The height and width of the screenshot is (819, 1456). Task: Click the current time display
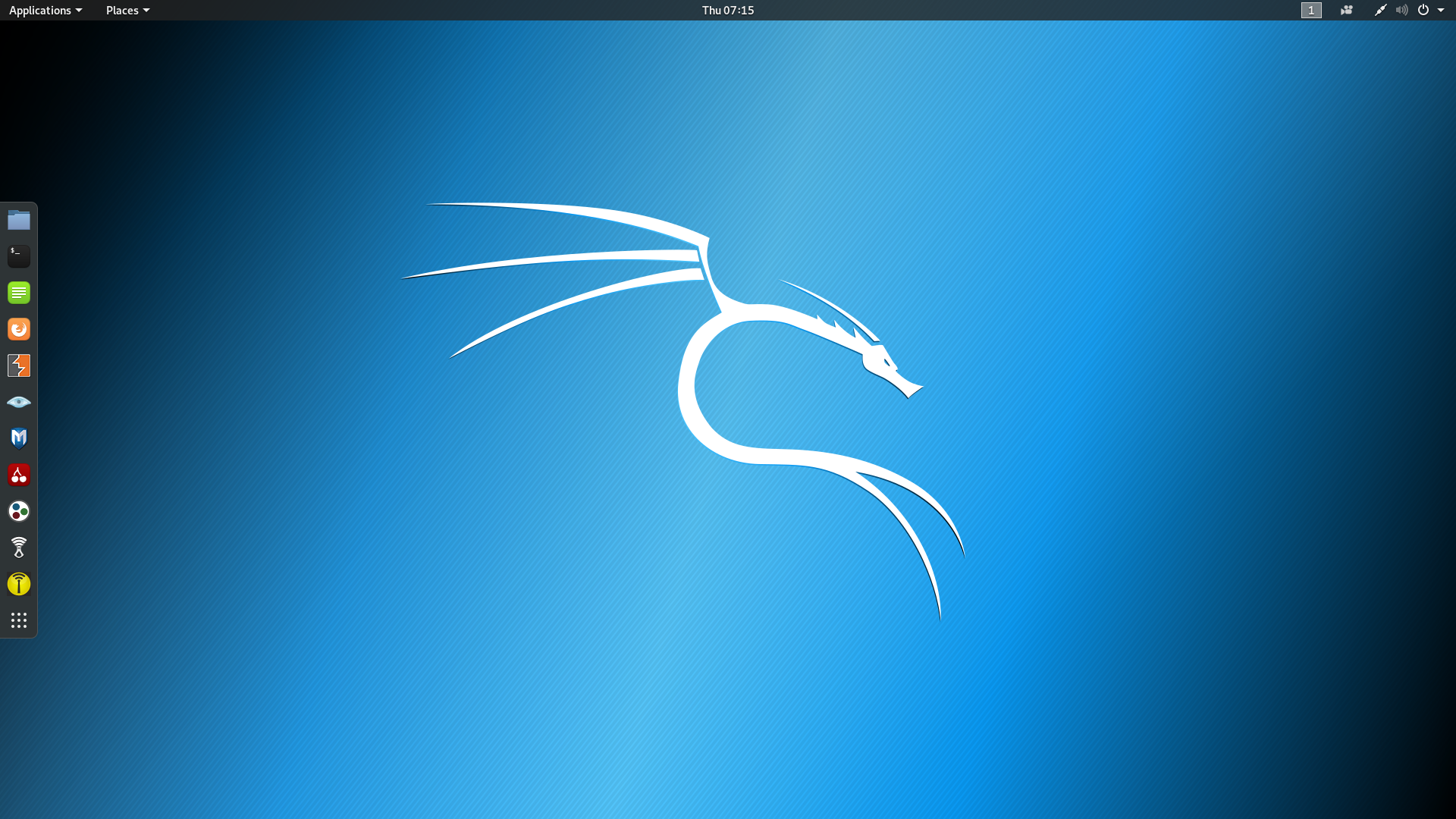pyautogui.click(x=727, y=10)
